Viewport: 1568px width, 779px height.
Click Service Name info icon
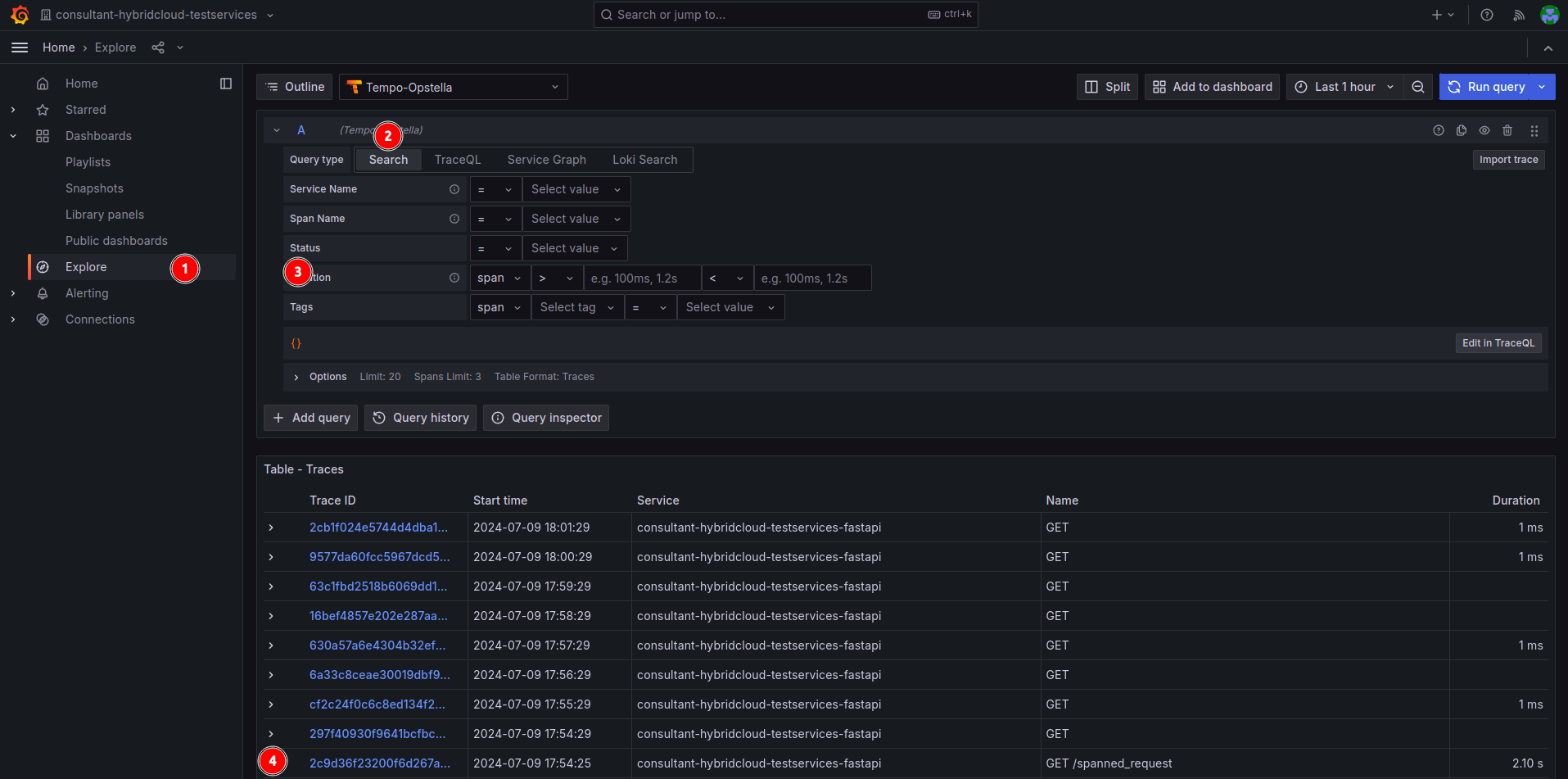click(454, 189)
